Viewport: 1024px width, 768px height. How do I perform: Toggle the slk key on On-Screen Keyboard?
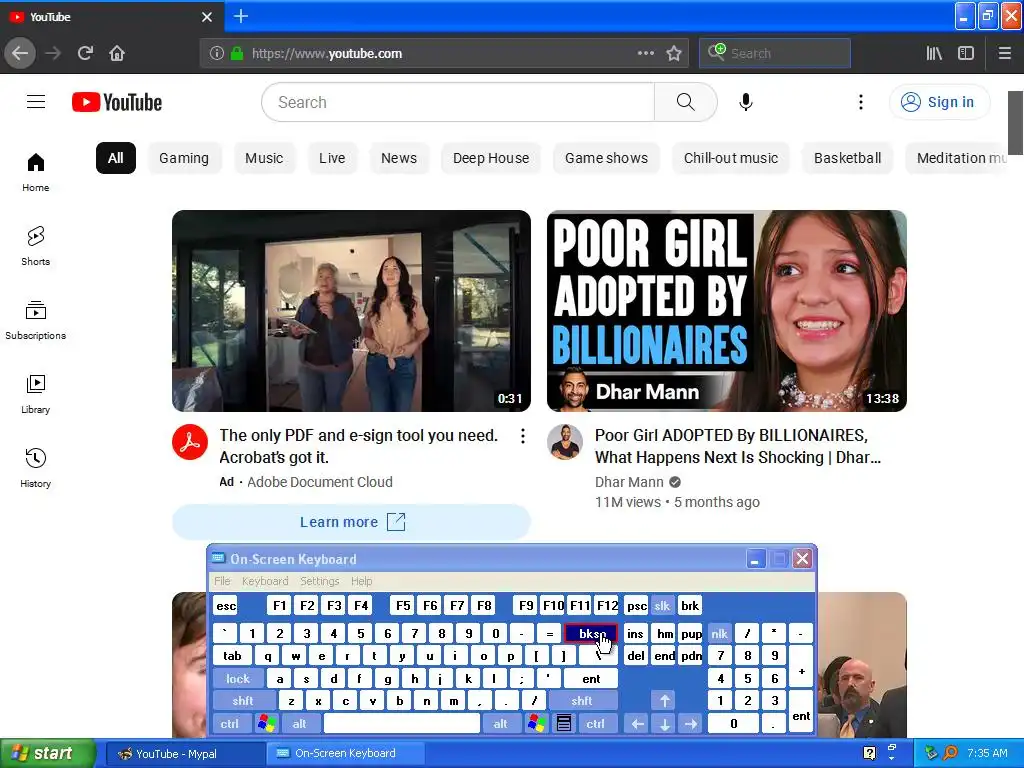(662, 606)
